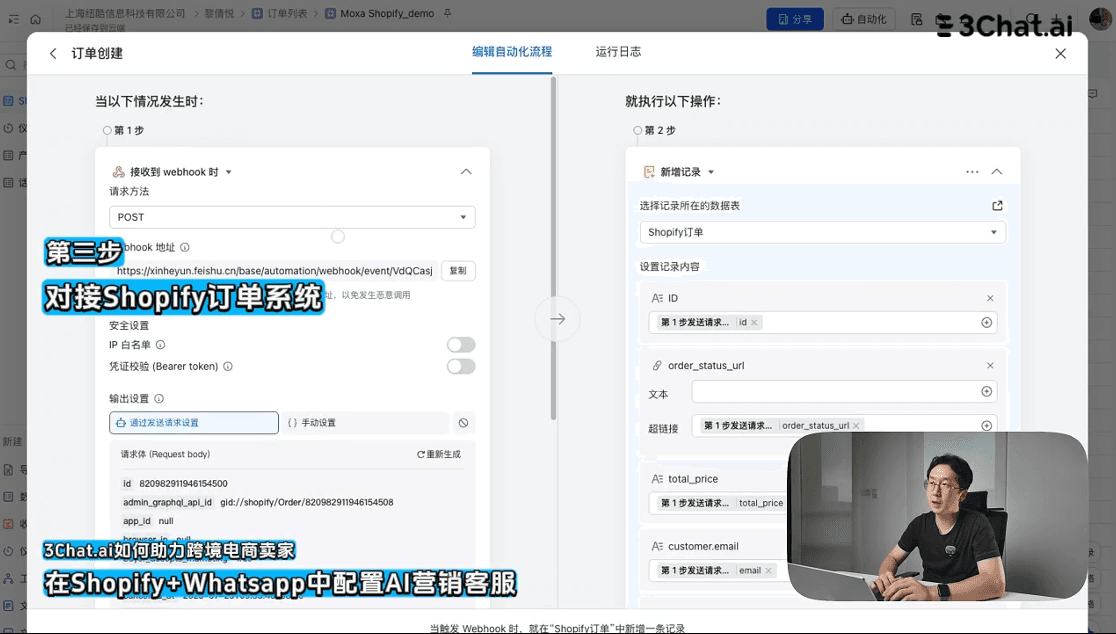Toggle the IP 白名单 switch
Image resolution: width=1116 pixels, height=634 pixels.
point(460,345)
